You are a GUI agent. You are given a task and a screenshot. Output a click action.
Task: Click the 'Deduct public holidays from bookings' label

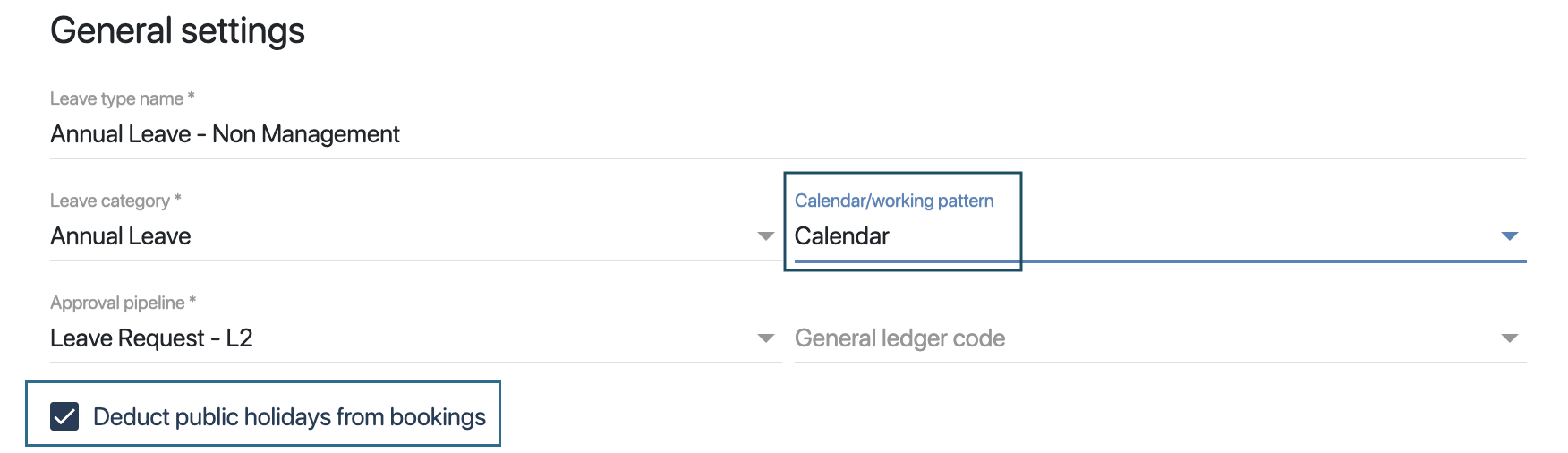tap(289, 417)
